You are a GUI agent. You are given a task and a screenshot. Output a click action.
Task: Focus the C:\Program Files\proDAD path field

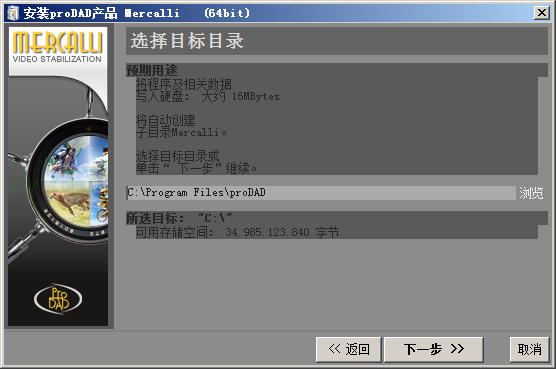point(321,192)
